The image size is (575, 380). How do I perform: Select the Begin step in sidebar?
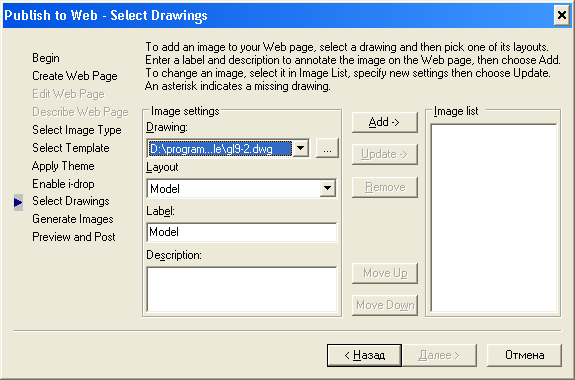point(46,58)
